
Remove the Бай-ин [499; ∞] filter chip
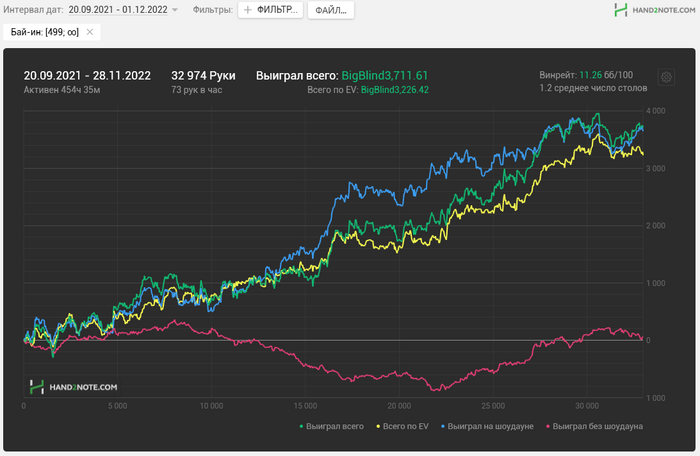tap(90, 32)
